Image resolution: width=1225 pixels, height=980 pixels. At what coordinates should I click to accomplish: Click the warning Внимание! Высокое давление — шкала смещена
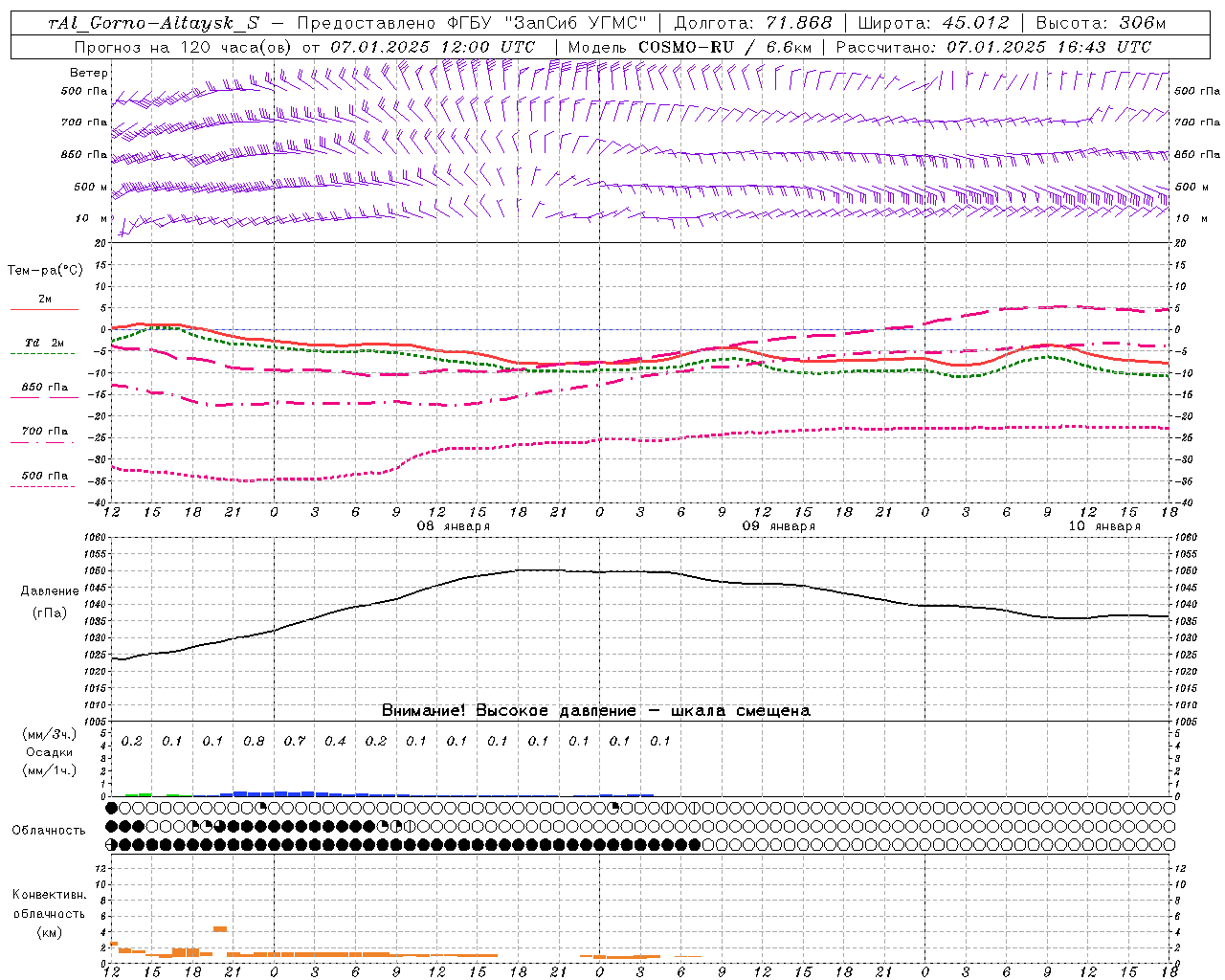pyautogui.click(x=595, y=710)
